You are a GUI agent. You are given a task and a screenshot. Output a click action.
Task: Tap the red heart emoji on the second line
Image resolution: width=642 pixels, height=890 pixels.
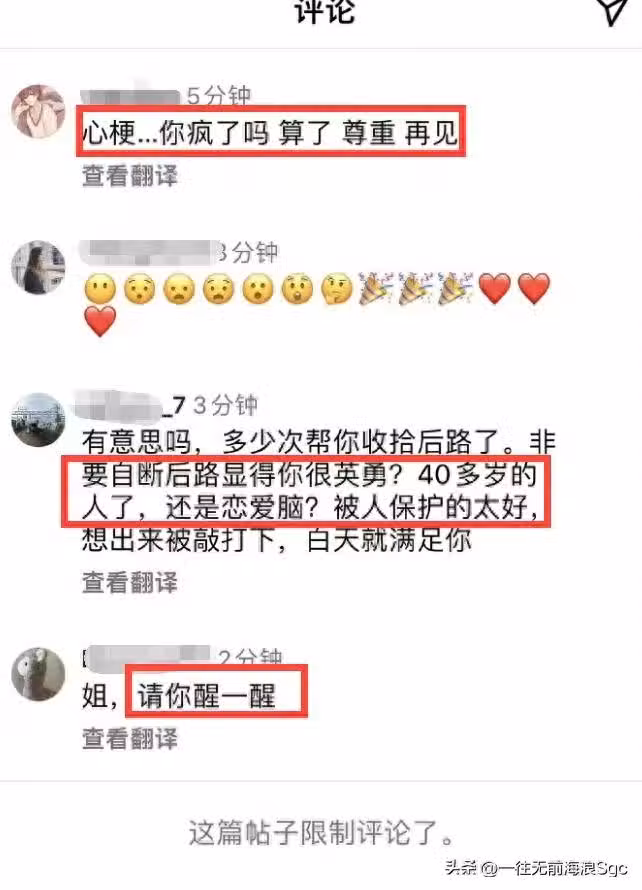tap(100, 321)
